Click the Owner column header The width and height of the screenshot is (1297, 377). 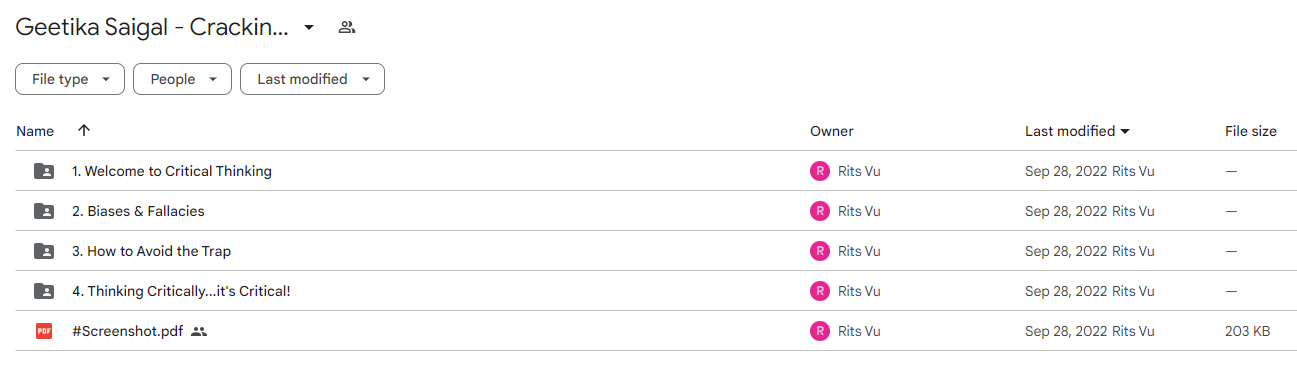[832, 131]
